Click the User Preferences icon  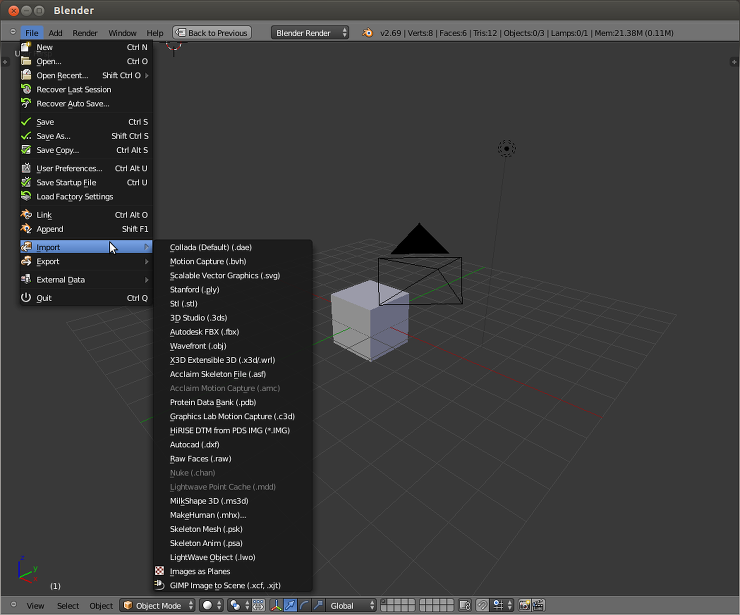[x=26, y=168]
